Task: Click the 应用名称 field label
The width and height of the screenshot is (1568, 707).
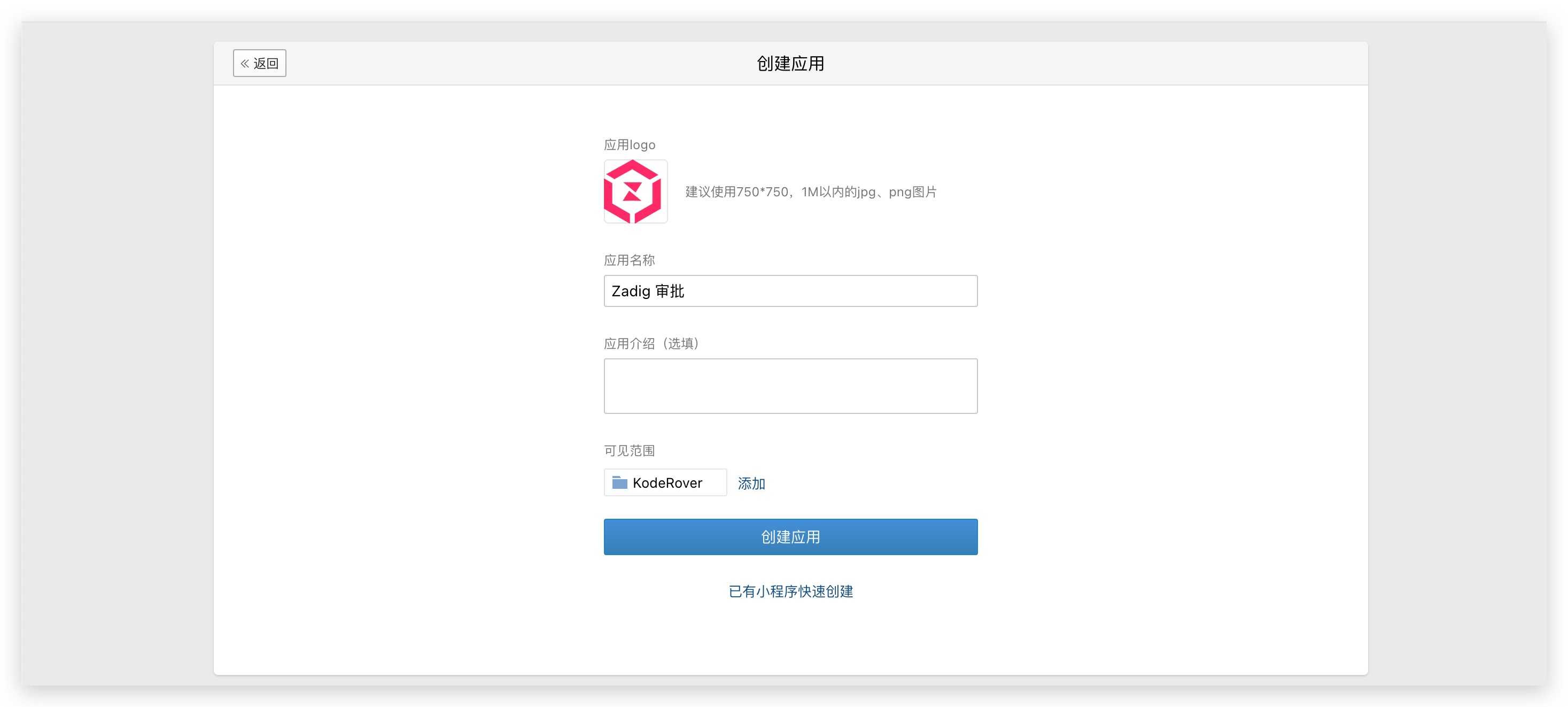Action: (629, 260)
